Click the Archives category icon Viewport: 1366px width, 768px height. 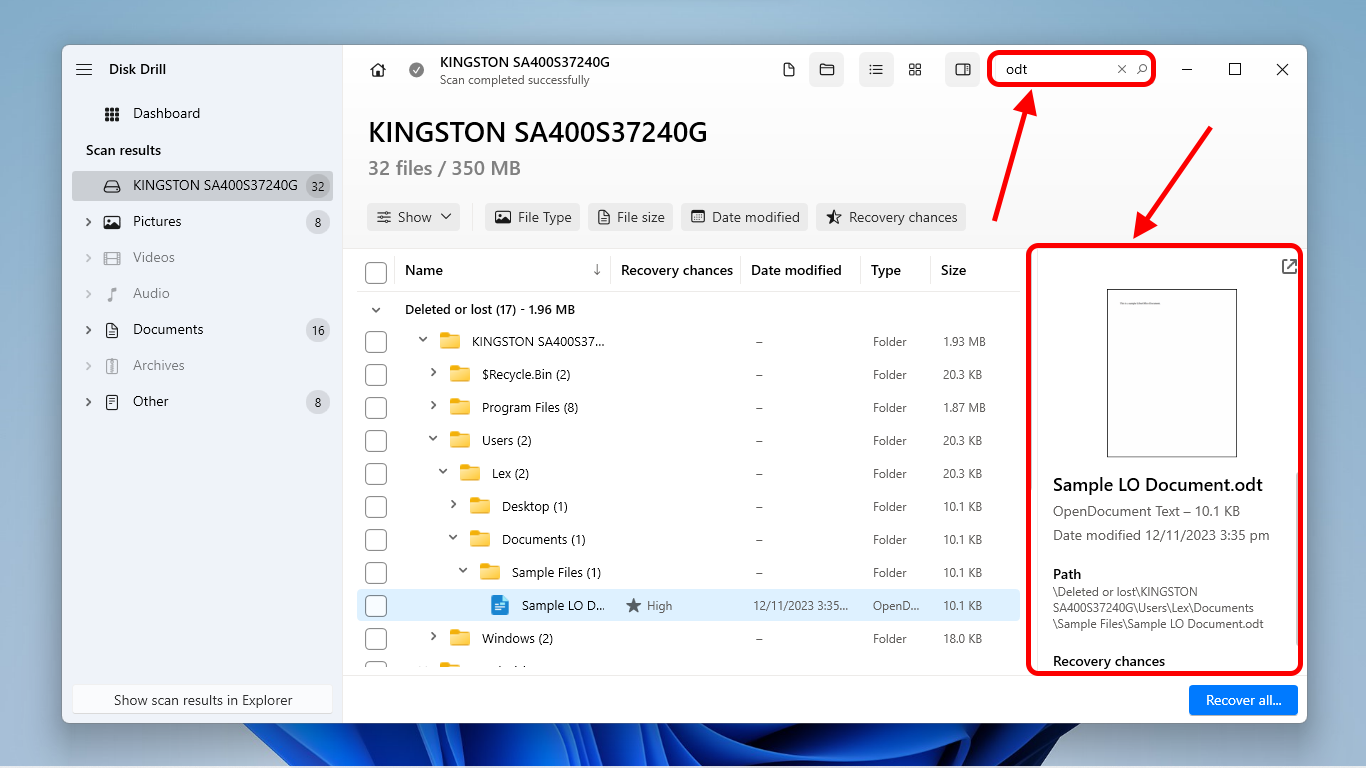click(112, 366)
